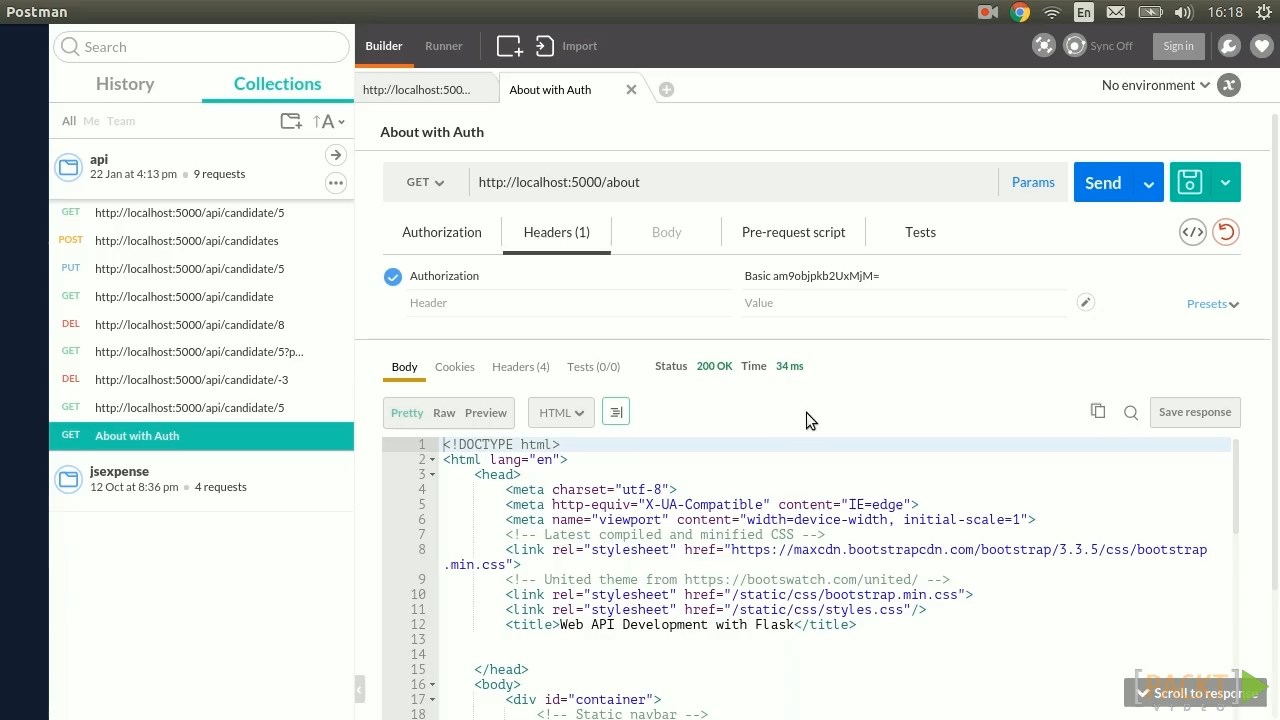Toggle Sync Off status button

(1100, 46)
